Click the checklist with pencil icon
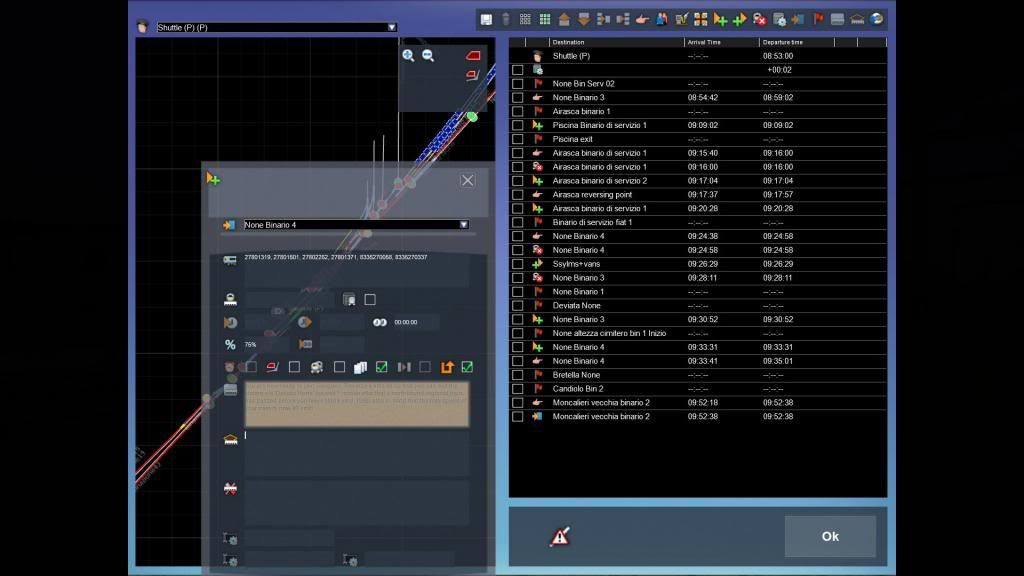Viewport: 1024px width, 576px height. tap(681, 20)
